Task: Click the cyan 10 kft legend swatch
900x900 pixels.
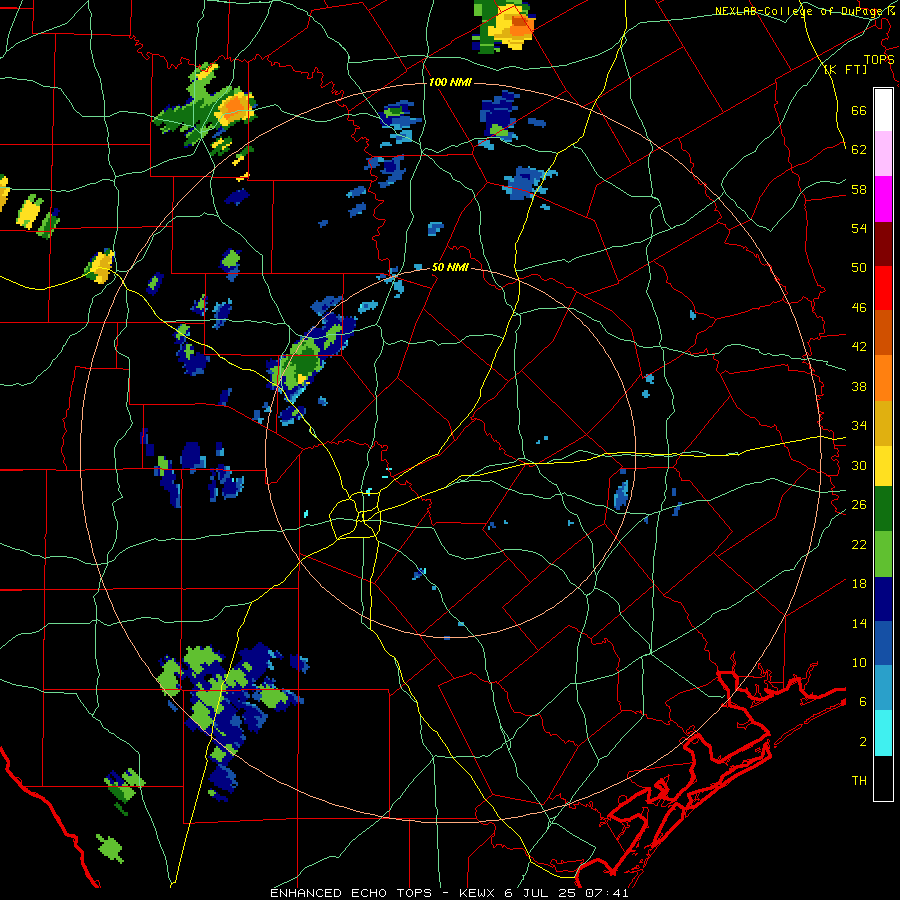Action: 883,733
